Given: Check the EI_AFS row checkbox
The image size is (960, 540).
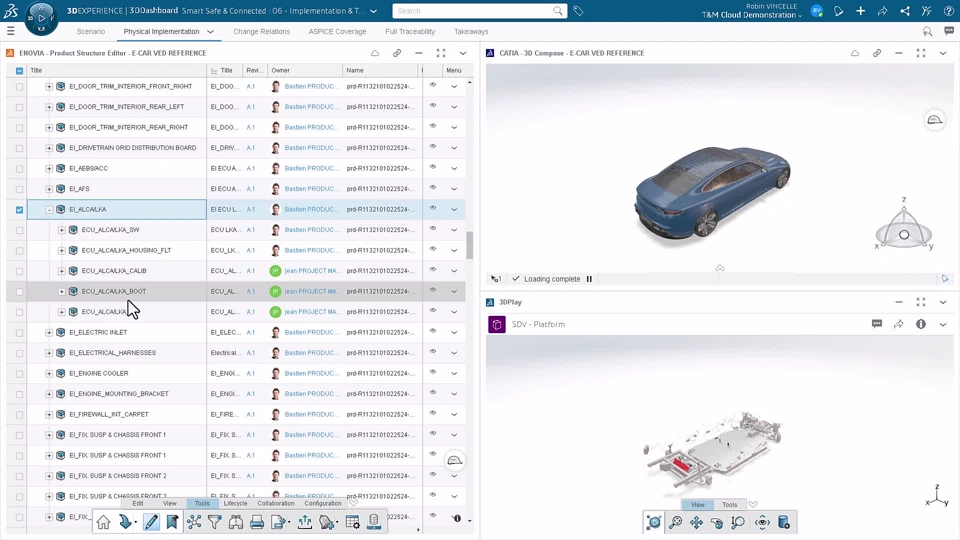Looking at the screenshot, I should 20,189.
